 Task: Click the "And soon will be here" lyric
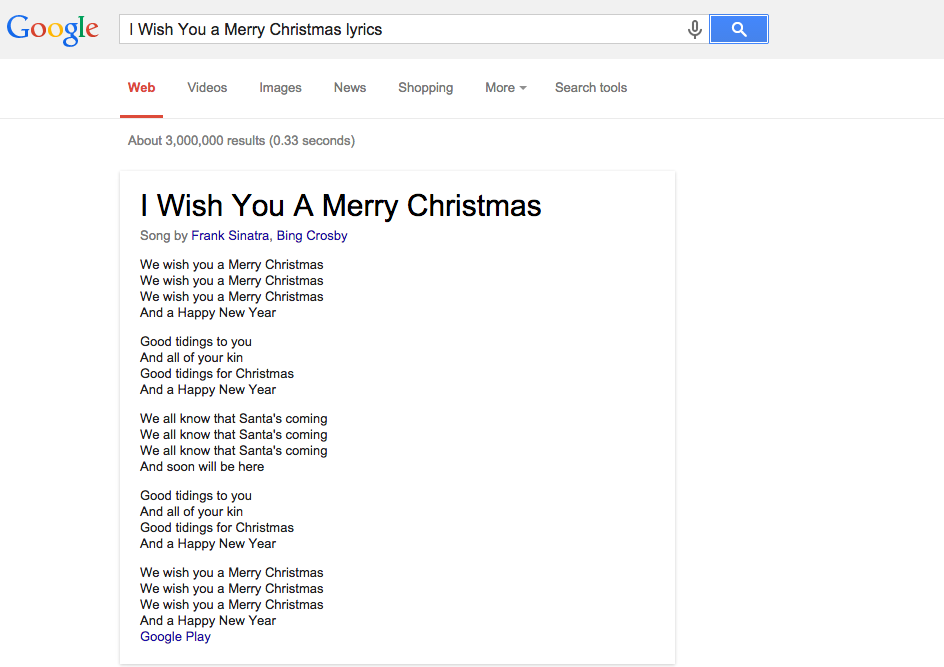[x=202, y=467]
